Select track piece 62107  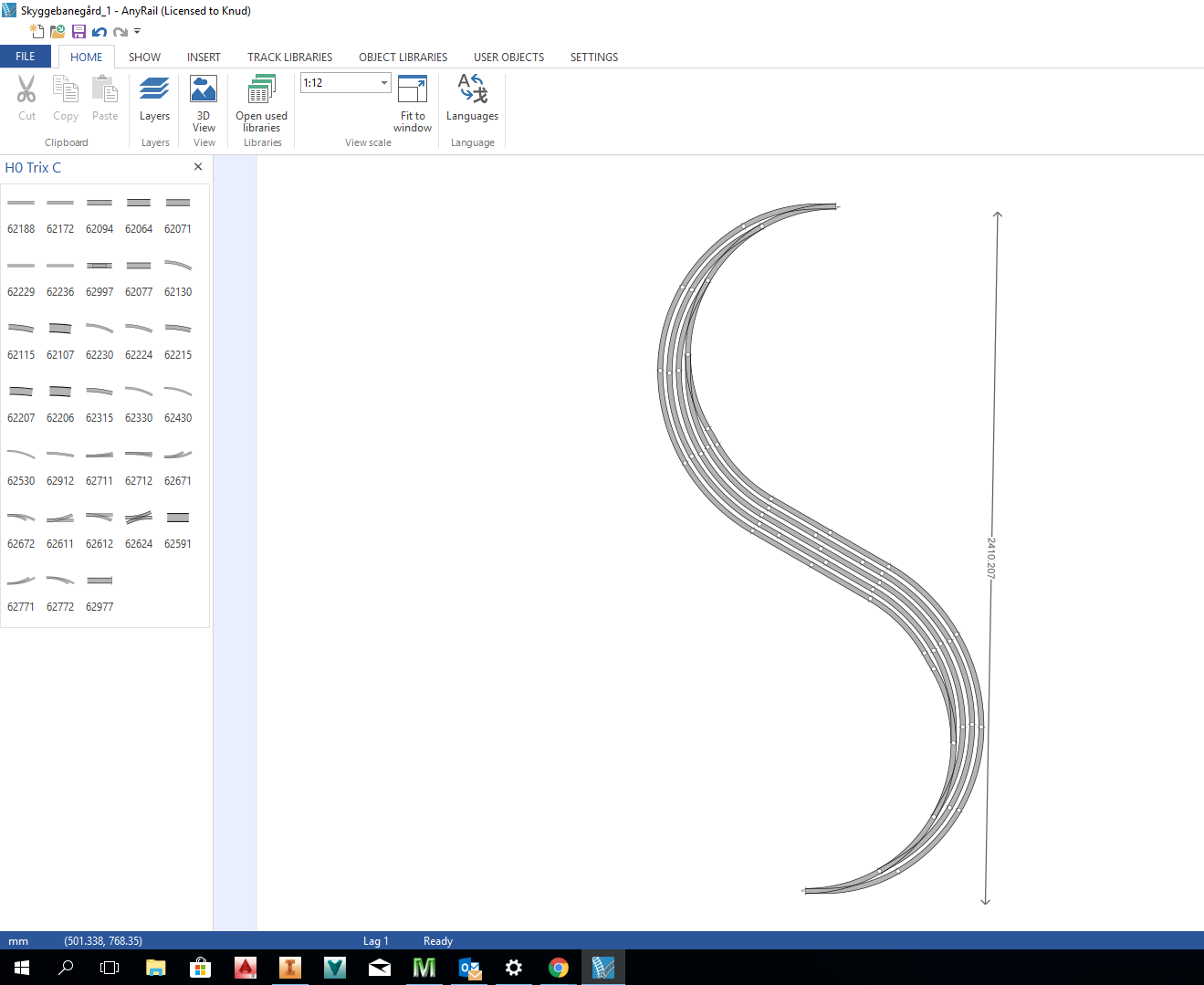click(x=60, y=340)
